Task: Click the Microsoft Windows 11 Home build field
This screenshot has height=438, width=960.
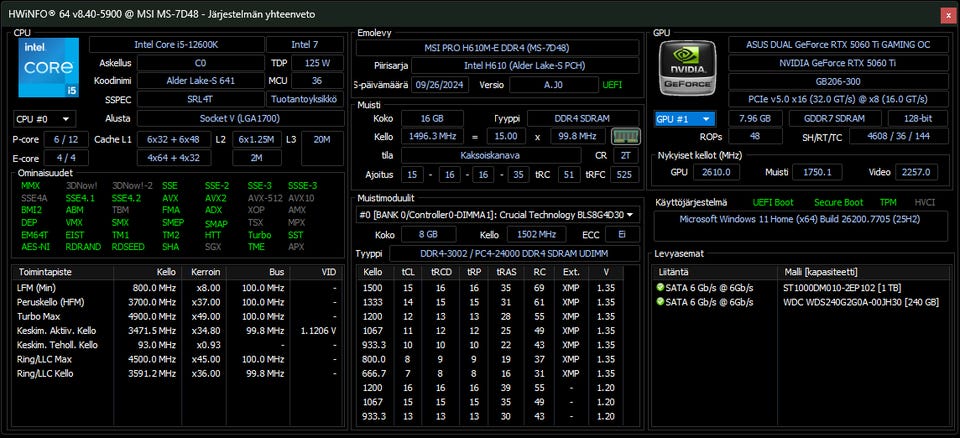Action: point(801,225)
